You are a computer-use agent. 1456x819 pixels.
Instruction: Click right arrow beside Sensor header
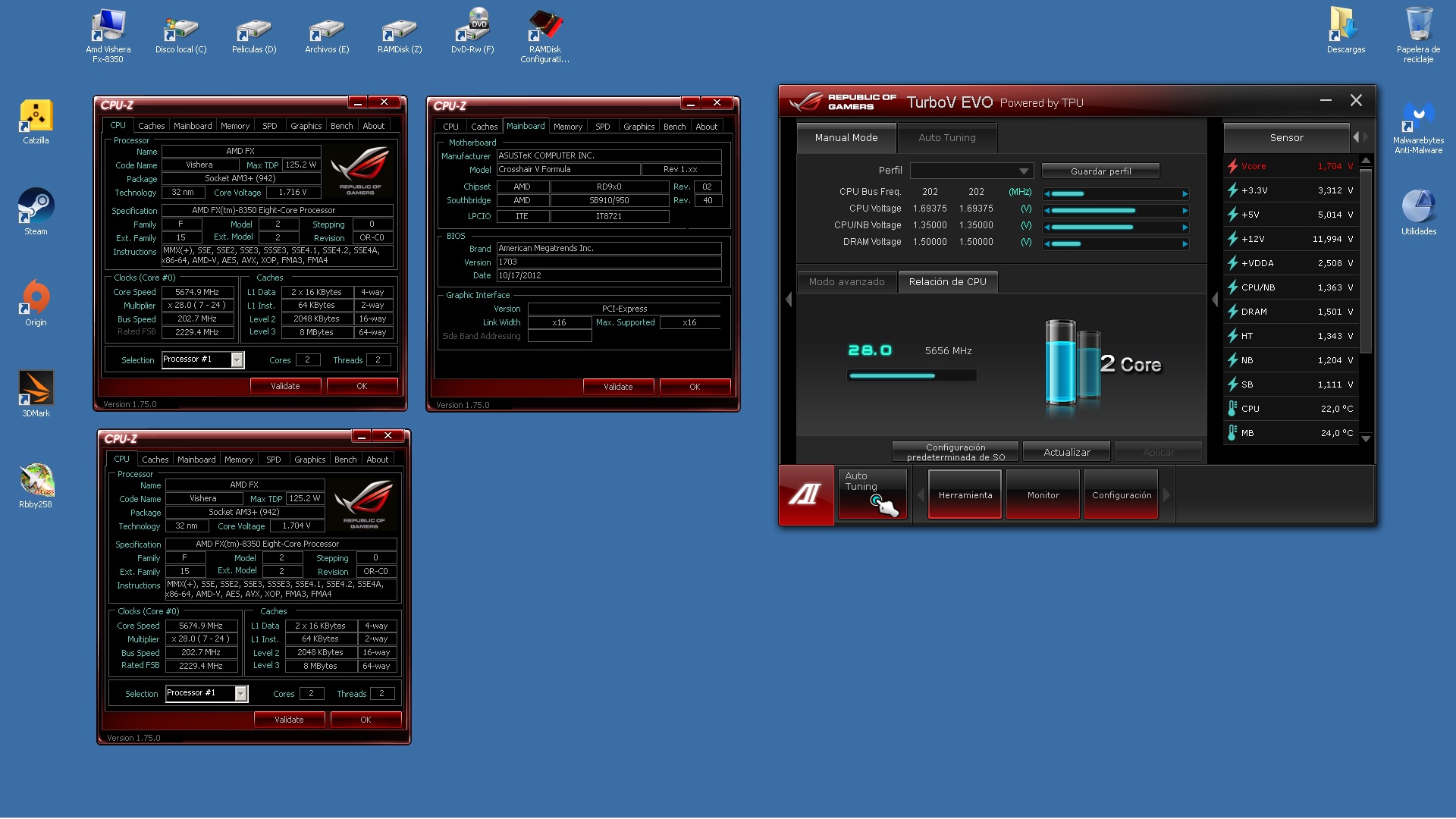[x=1366, y=137]
